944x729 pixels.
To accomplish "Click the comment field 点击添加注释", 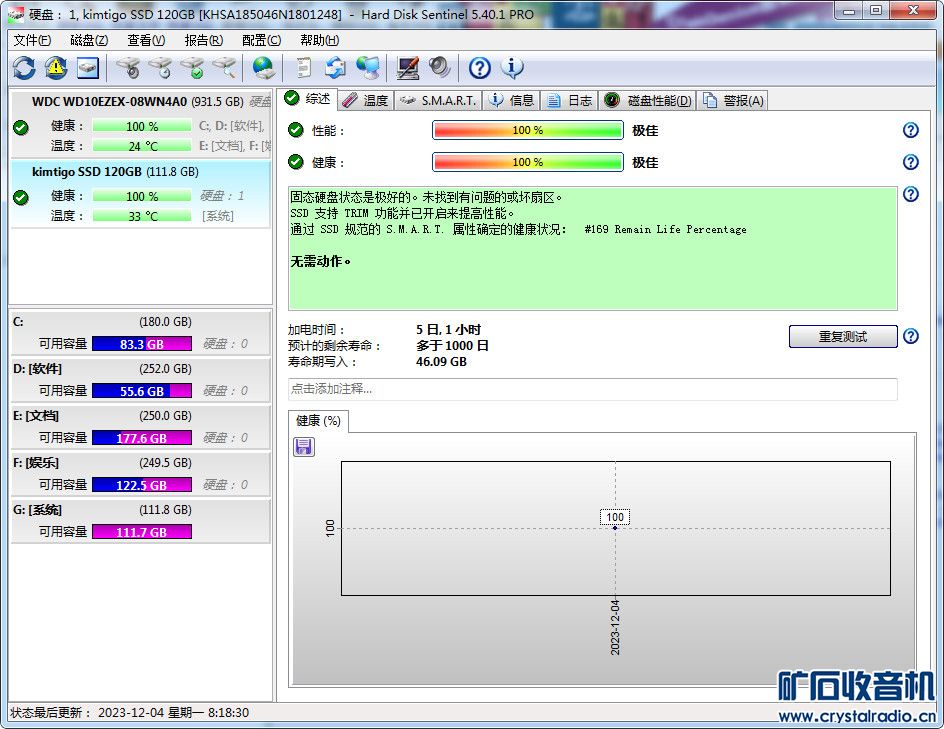I will [592, 389].
